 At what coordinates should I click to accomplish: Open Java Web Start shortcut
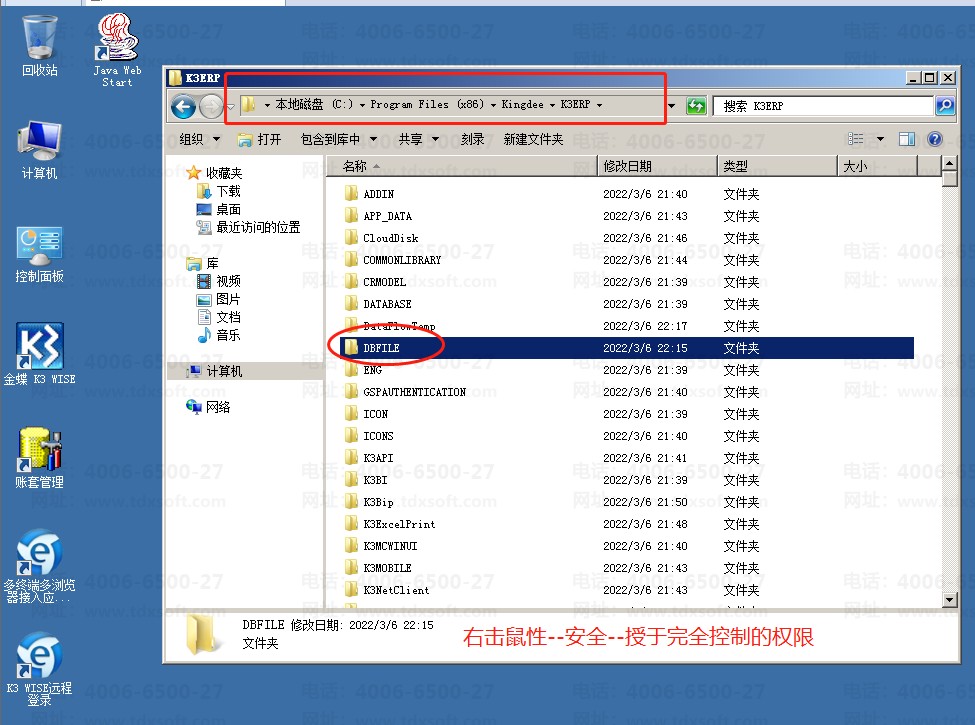tap(118, 50)
